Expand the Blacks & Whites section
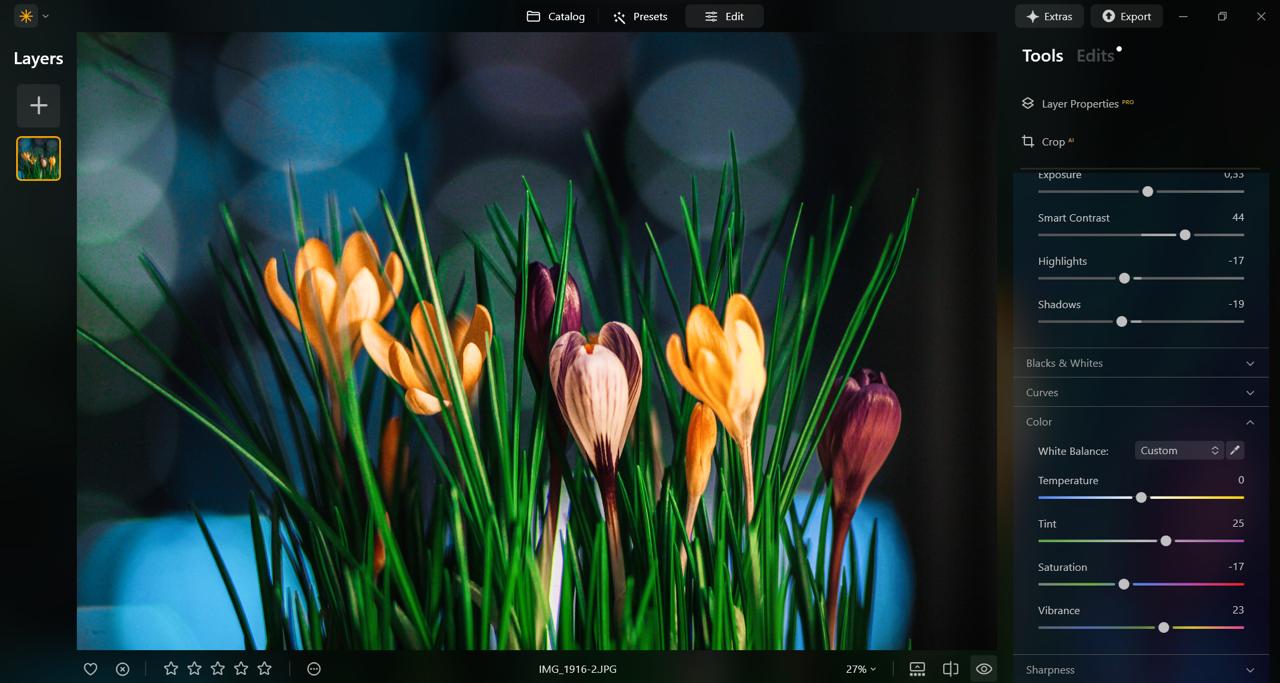The image size is (1280, 683). point(1139,363)
